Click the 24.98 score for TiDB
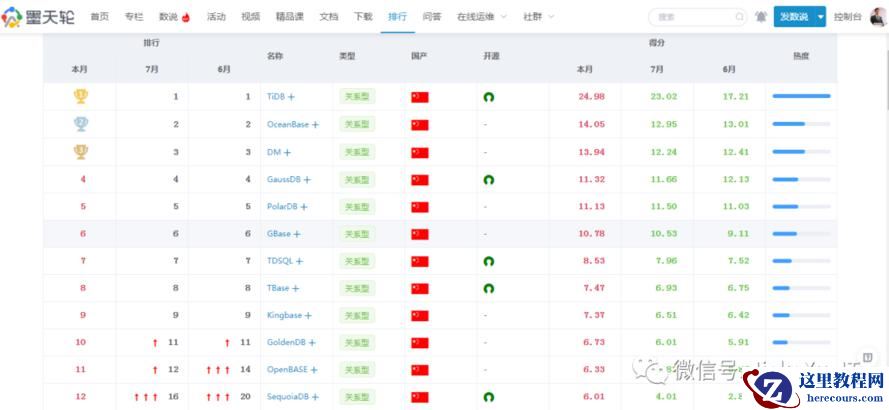 [591, 97]
